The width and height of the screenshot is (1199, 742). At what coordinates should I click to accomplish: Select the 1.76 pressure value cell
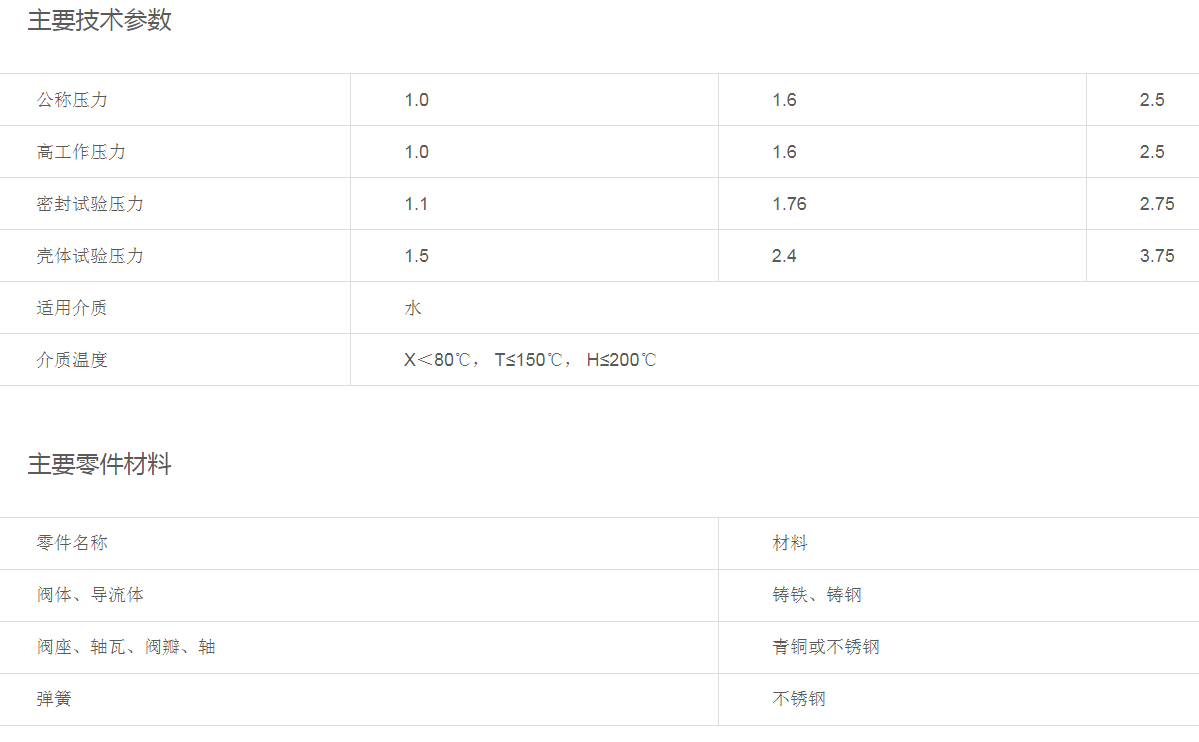coord(789,204)
